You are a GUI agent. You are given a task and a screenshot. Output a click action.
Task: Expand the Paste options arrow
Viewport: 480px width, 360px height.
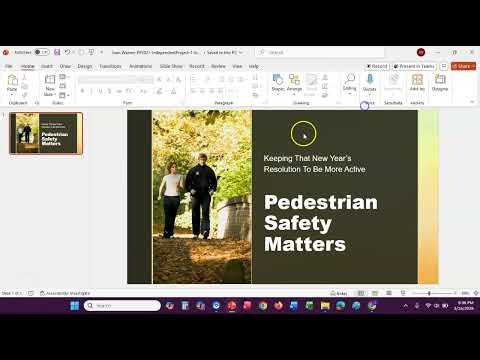pos(12,95)
